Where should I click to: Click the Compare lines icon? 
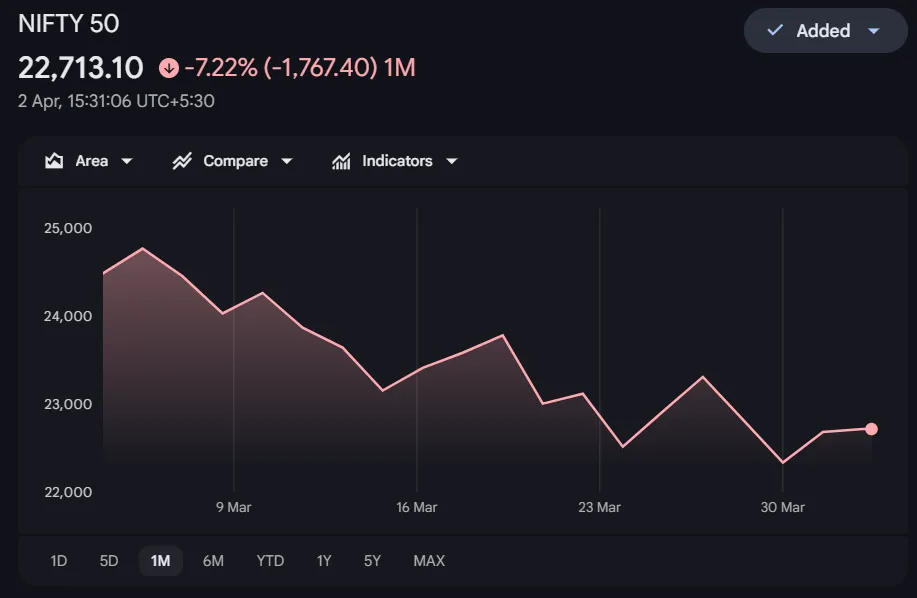(182, 161)
